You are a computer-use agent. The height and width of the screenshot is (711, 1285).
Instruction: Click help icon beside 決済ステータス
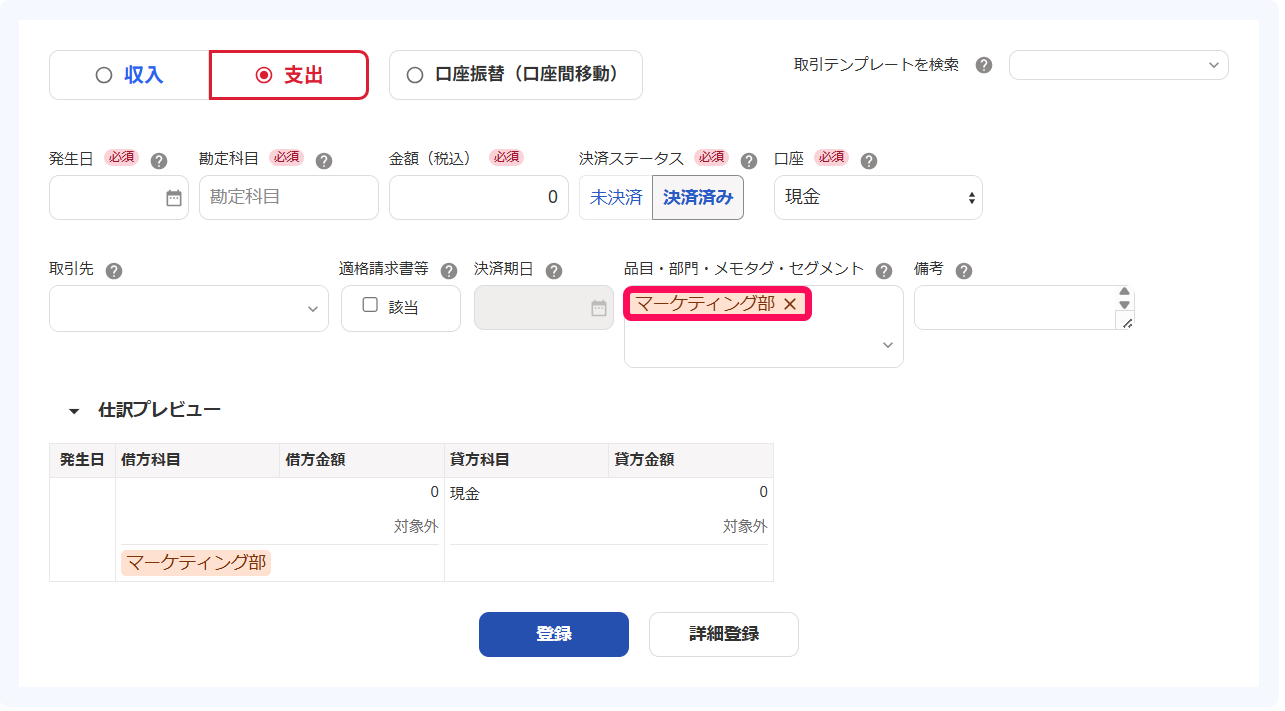tap(749, 160)
